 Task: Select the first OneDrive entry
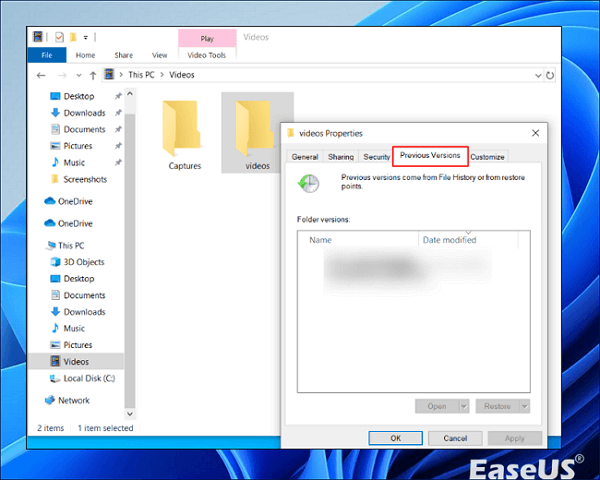pyautogui.click(x=75, y=201)
